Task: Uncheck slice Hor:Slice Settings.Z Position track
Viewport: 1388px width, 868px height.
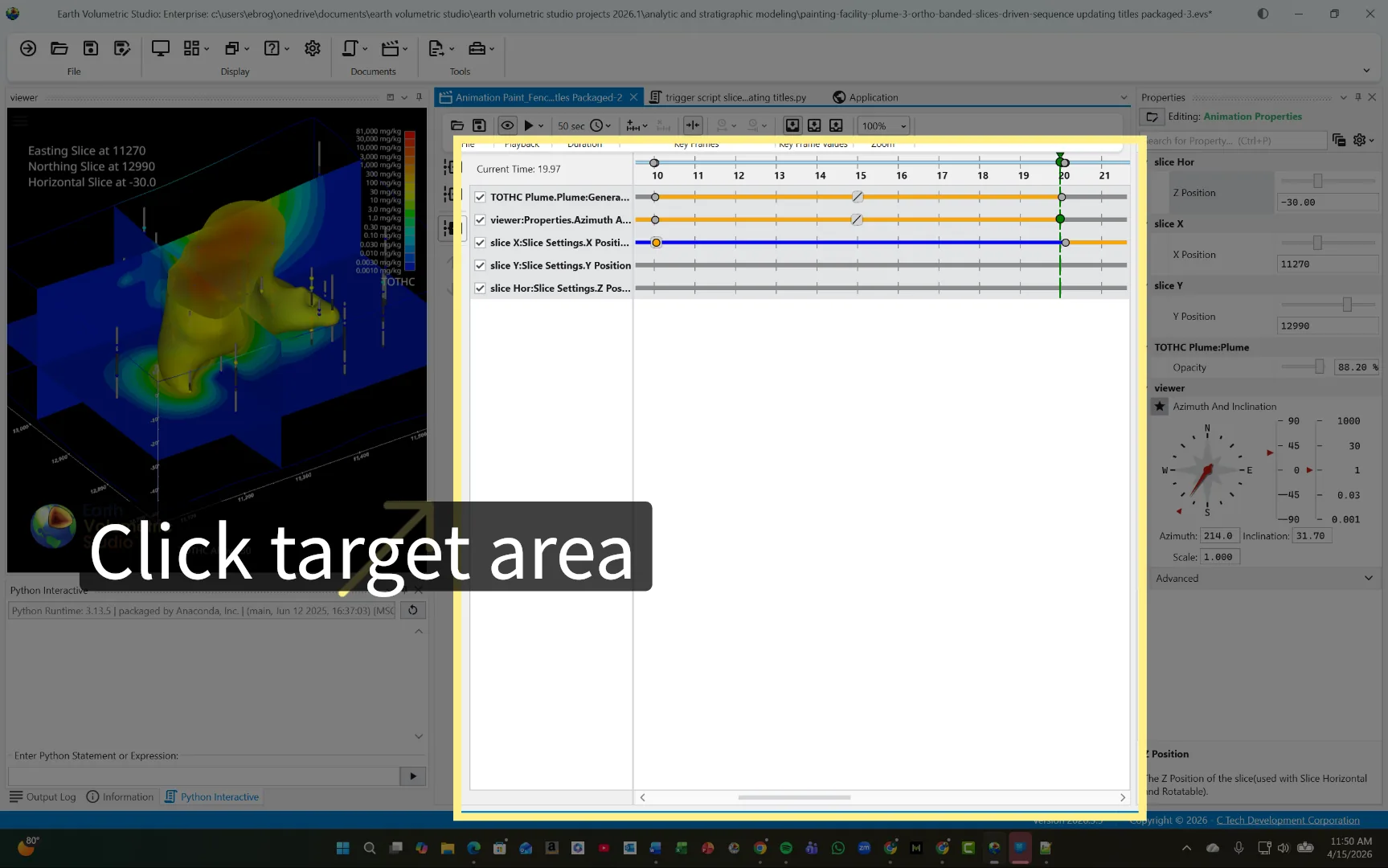Action: 480,288
